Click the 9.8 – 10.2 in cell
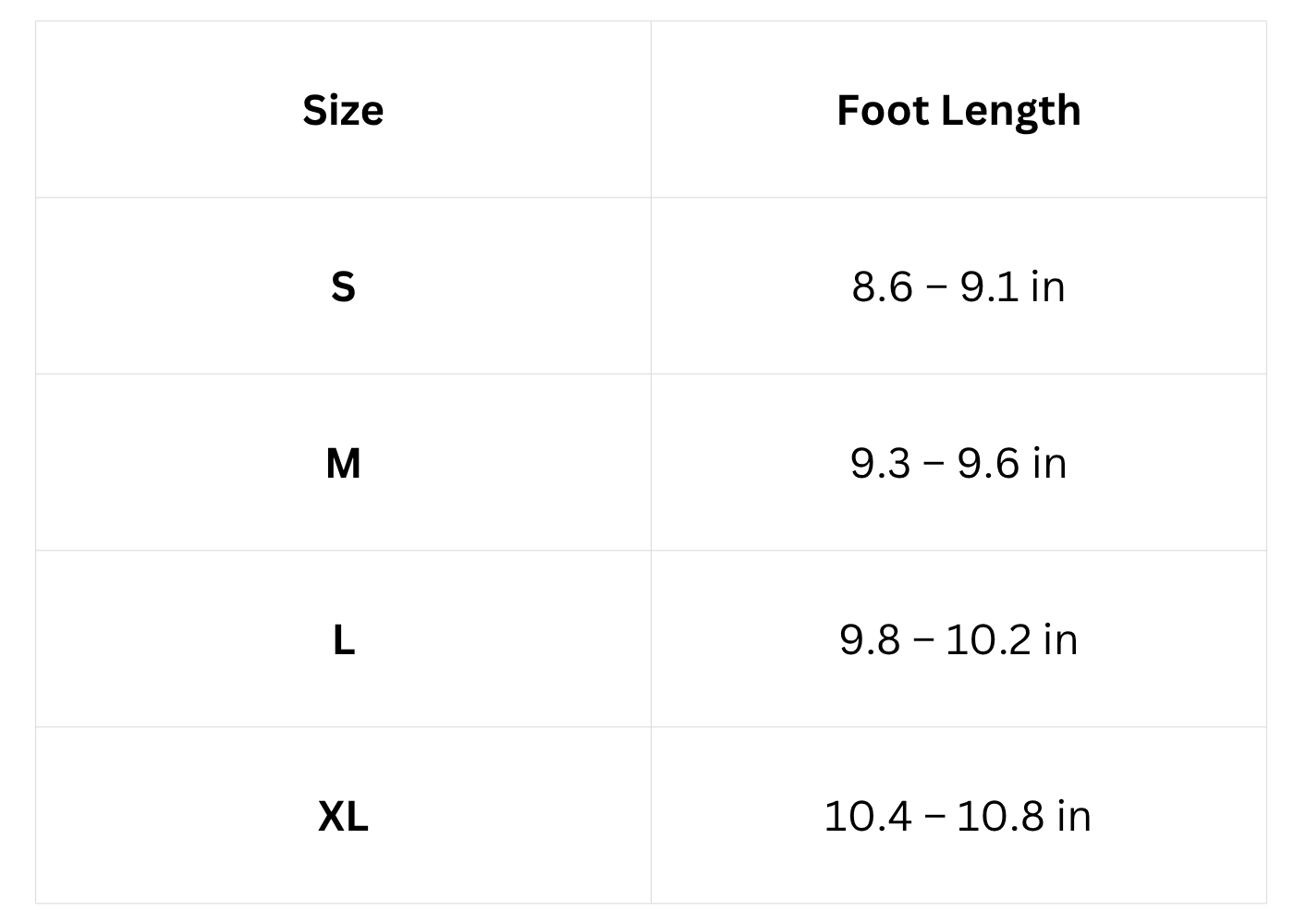 (958, 639)
